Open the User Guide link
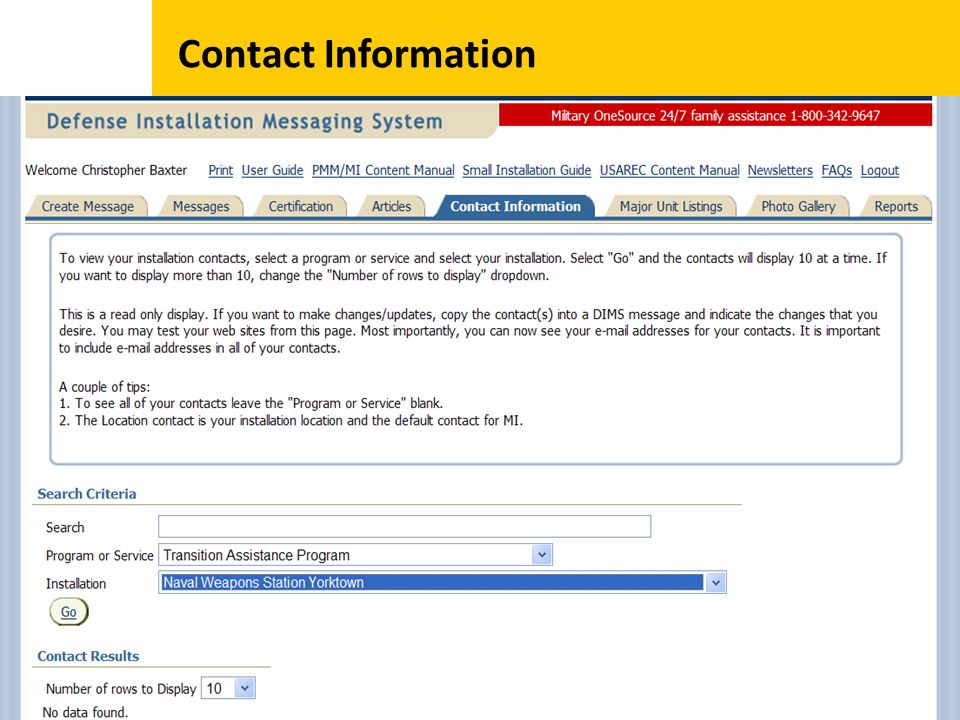The width and height of the screenshot is (960, 720). coord(272,170)
